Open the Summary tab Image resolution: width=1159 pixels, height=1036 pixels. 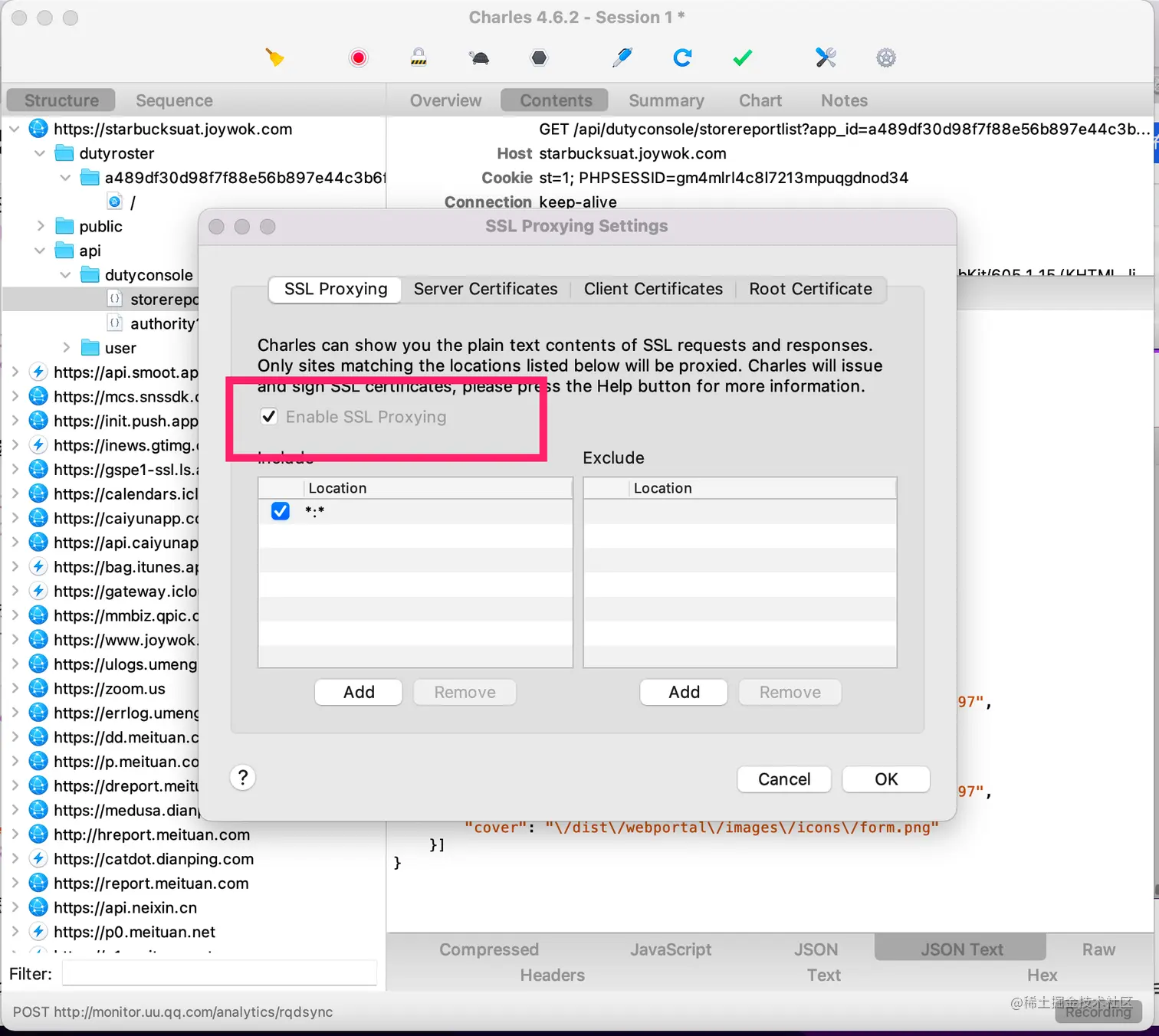pos(666,100)
